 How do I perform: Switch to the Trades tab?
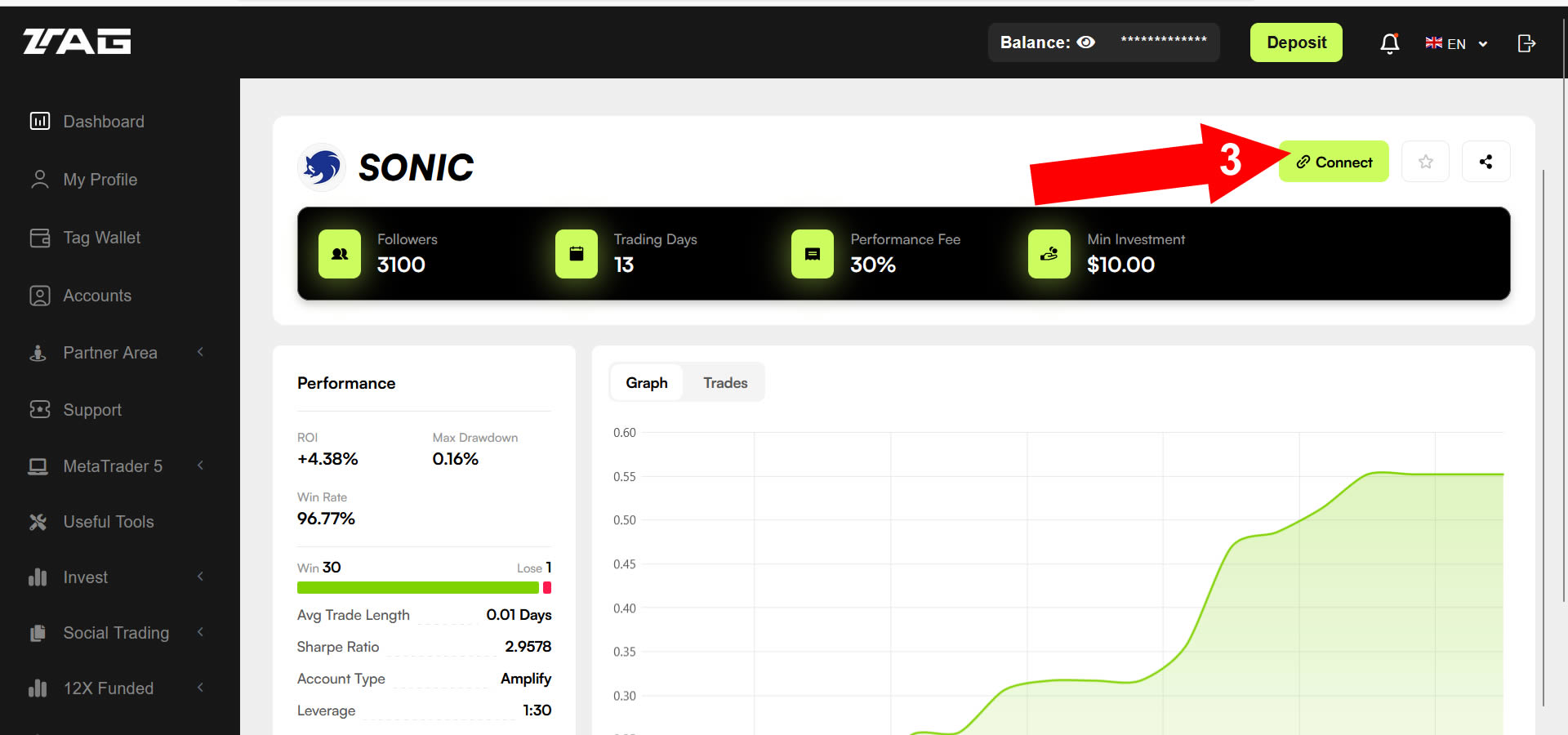[x=725, y=383]
